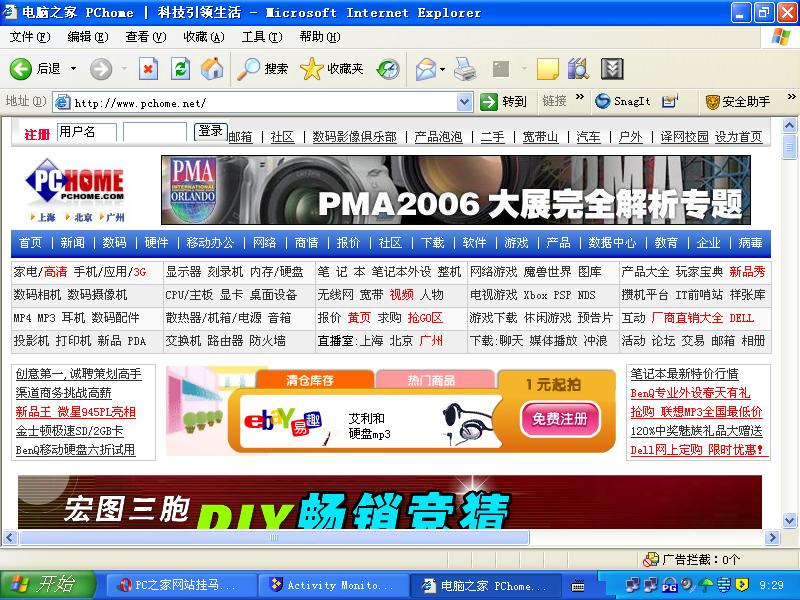Click the red 注册 register link
The image size is (800, 600).
[37, 135]
